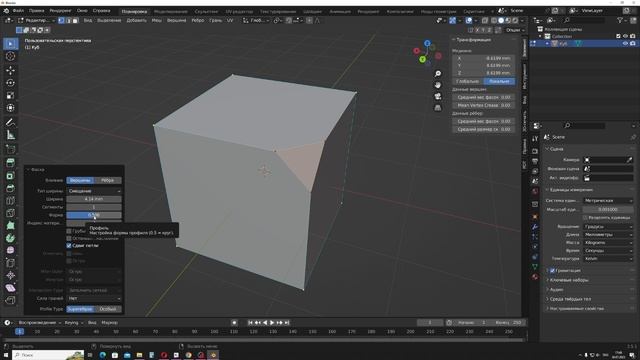Choose the 'Superellipse' profile type

pyautogui.click(x=80, y=309)
